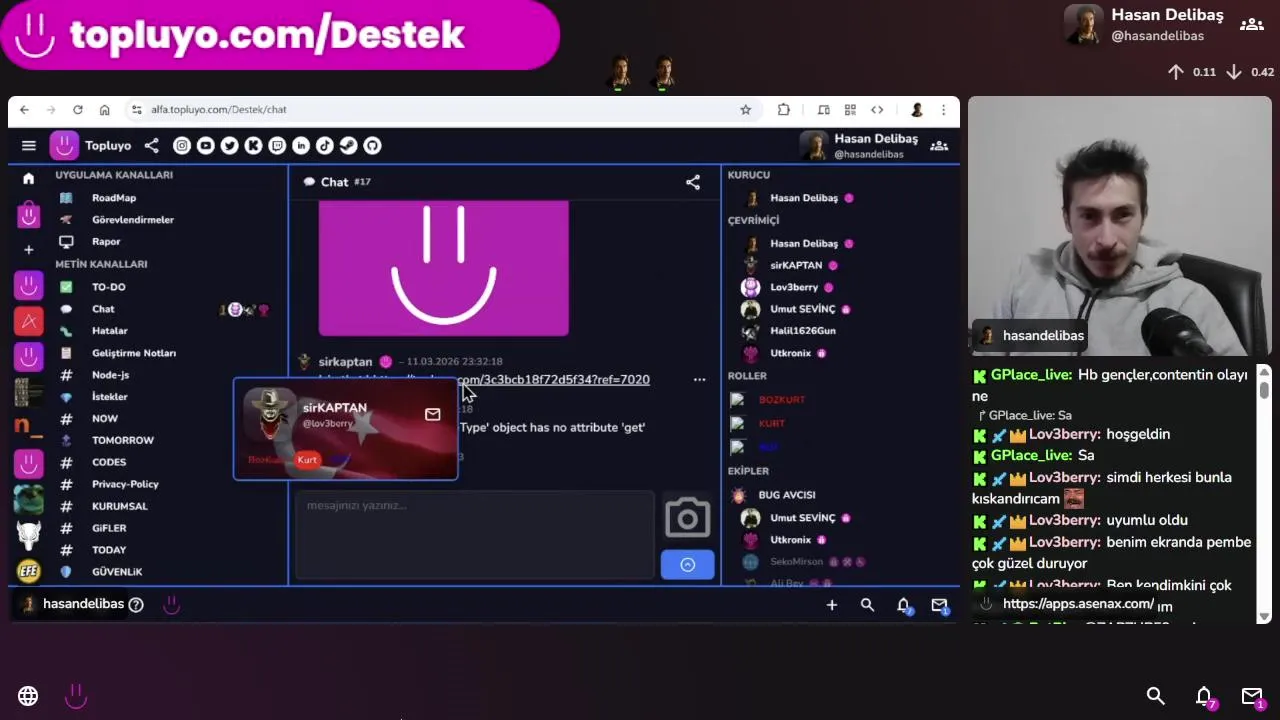Open the three-dot menu on sirkaptan's message
1280x720 pixels.
[700, 380]
